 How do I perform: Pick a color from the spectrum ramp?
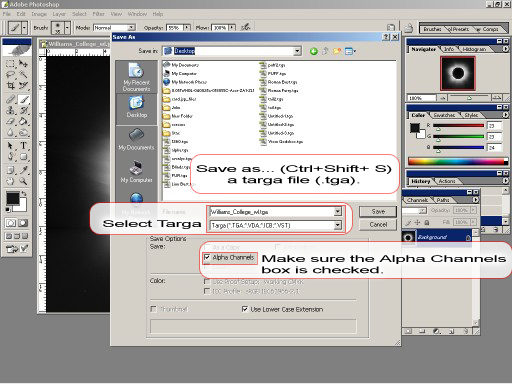pos(458,162)
